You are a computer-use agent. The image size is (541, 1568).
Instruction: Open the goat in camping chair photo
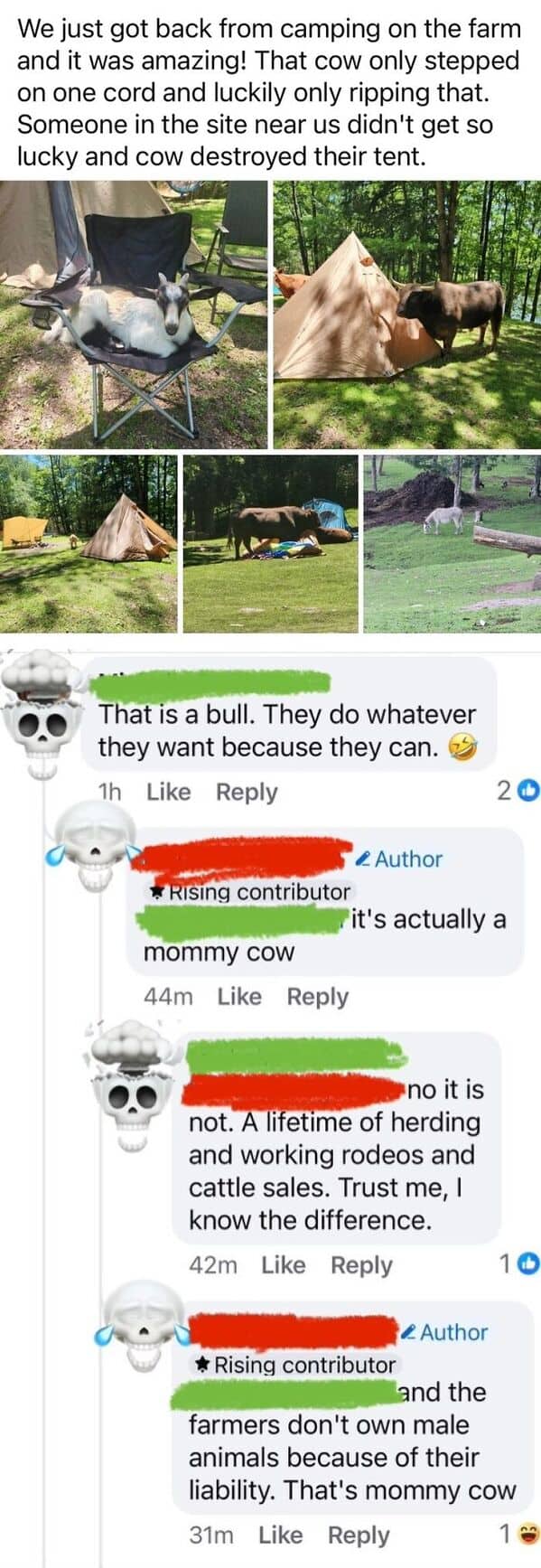point(134,315)
